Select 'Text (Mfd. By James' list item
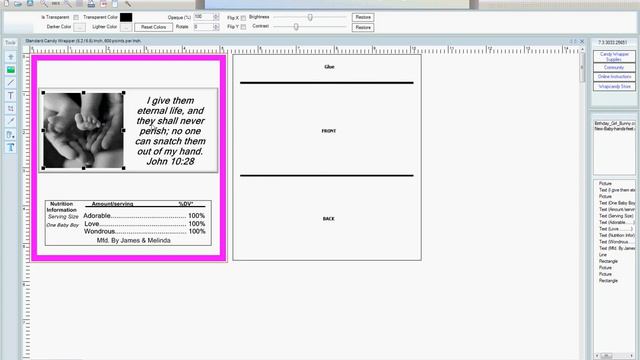 click(x=617, y=248)
